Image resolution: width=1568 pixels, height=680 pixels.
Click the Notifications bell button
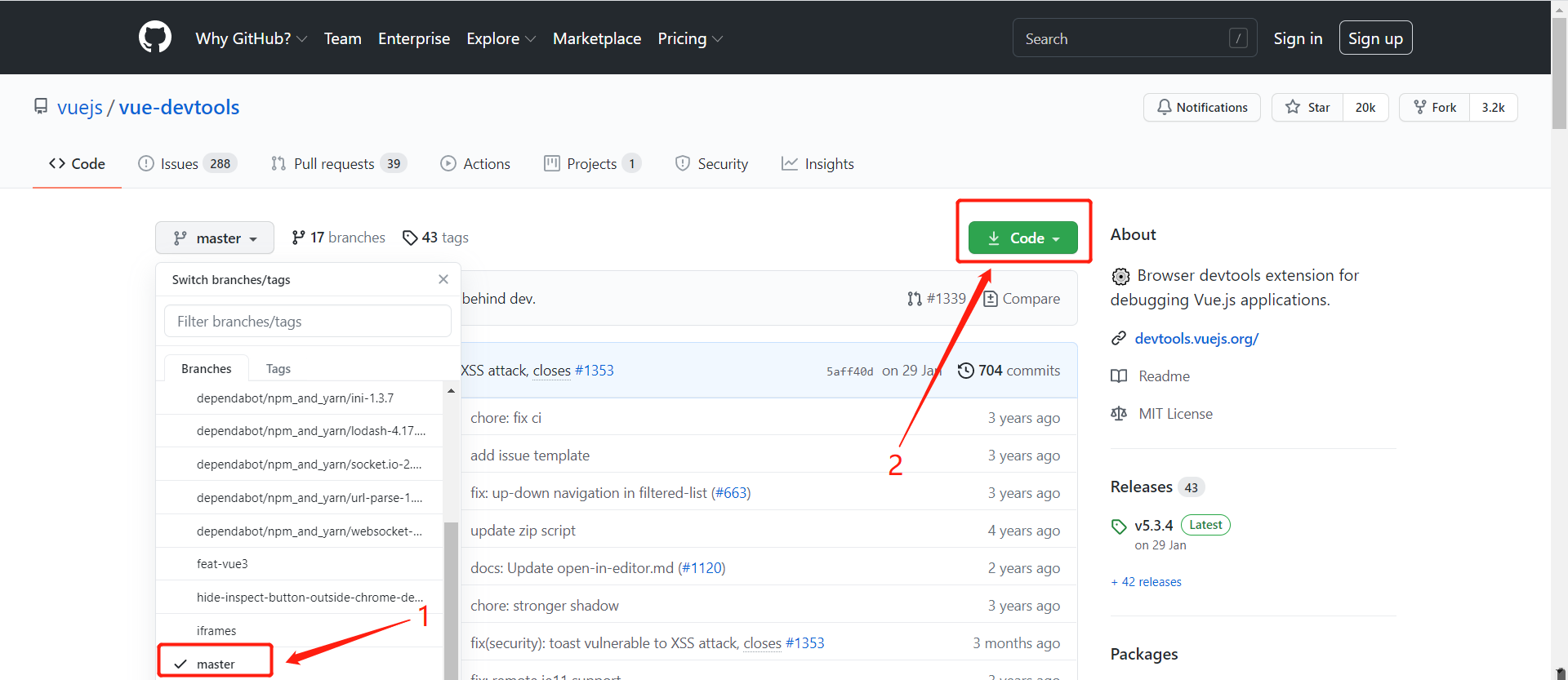pos(1201,107)
